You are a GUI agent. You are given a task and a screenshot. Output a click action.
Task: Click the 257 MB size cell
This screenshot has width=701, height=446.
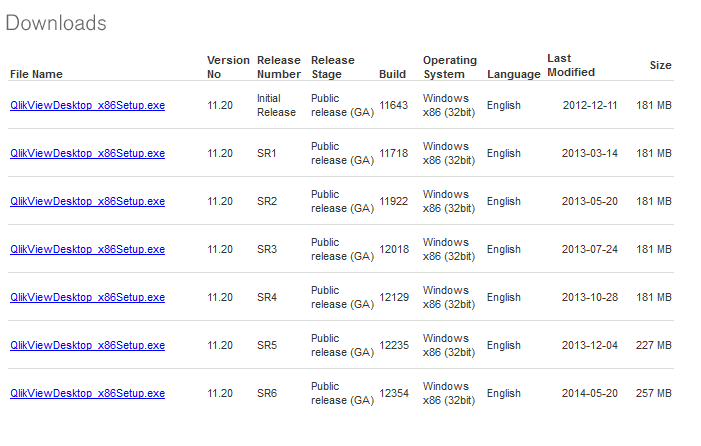pos(654,394)
